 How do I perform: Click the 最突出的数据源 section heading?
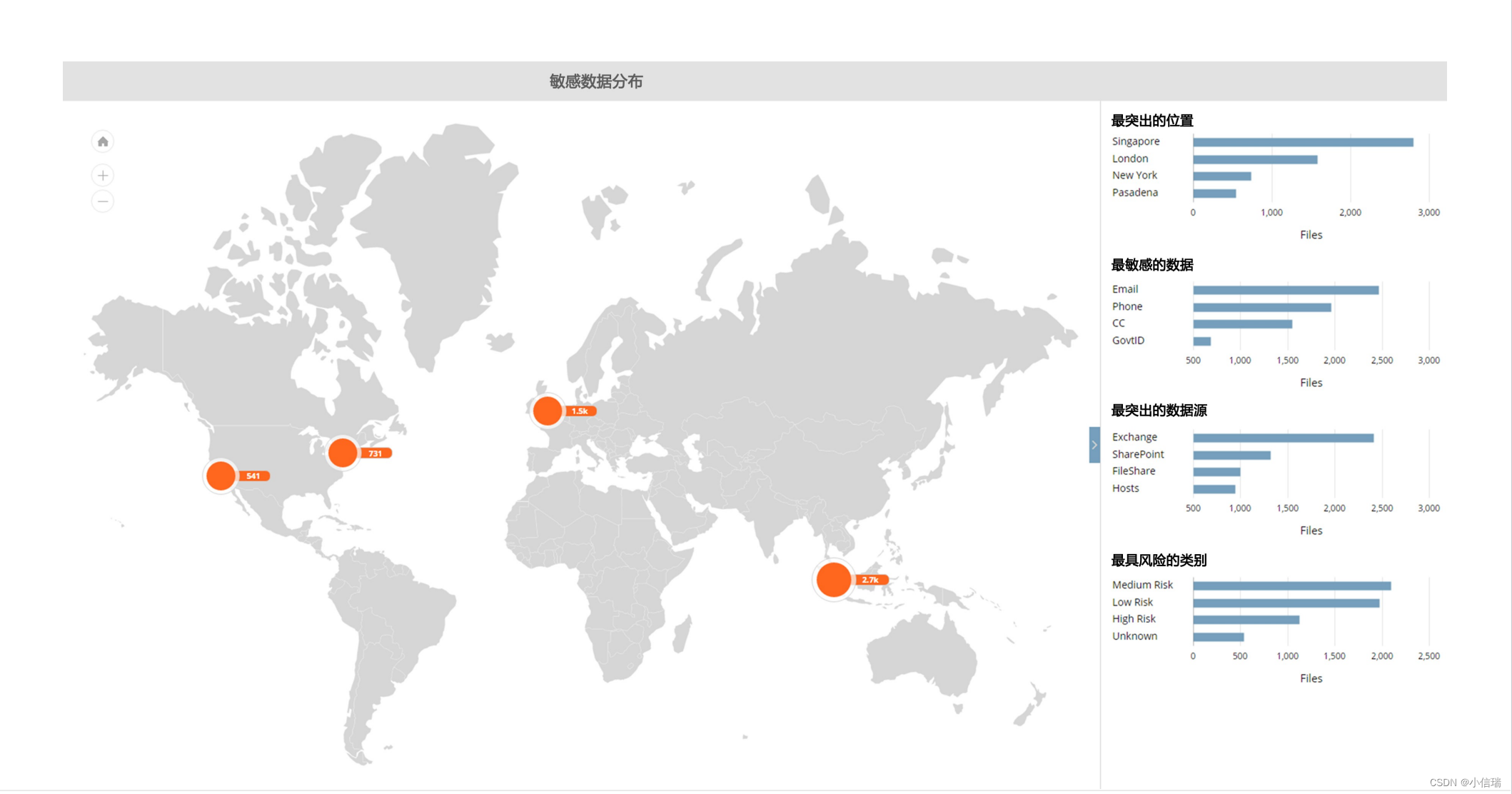(x=1159, y=411)
